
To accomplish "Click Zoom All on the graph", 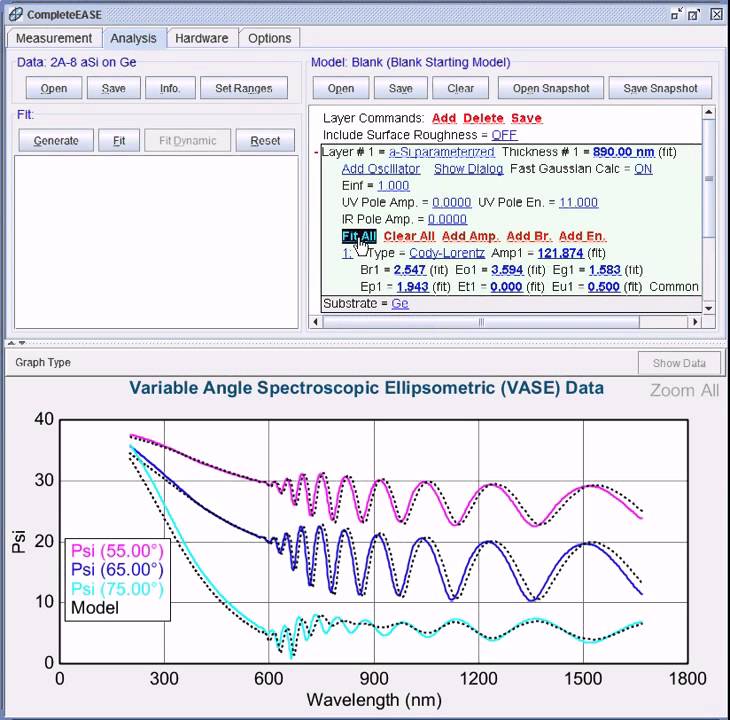I will [x=684, y=390].
